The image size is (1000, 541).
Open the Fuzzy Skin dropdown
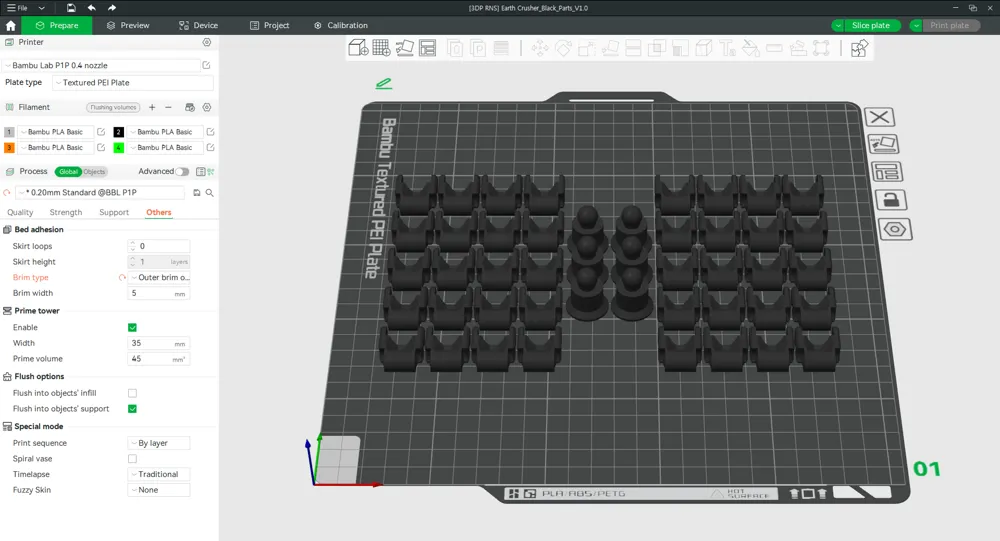point(159,490)
